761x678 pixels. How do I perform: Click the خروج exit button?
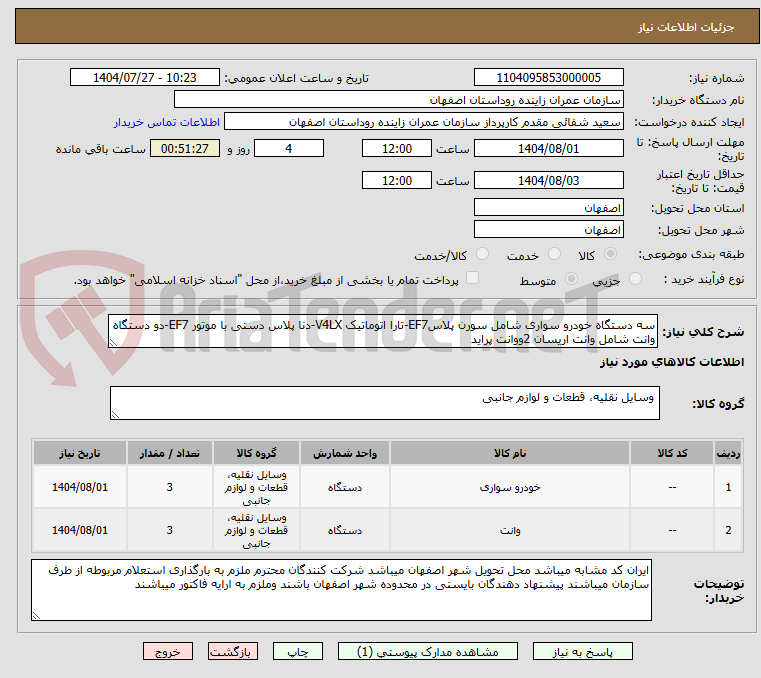coord(167,651)
